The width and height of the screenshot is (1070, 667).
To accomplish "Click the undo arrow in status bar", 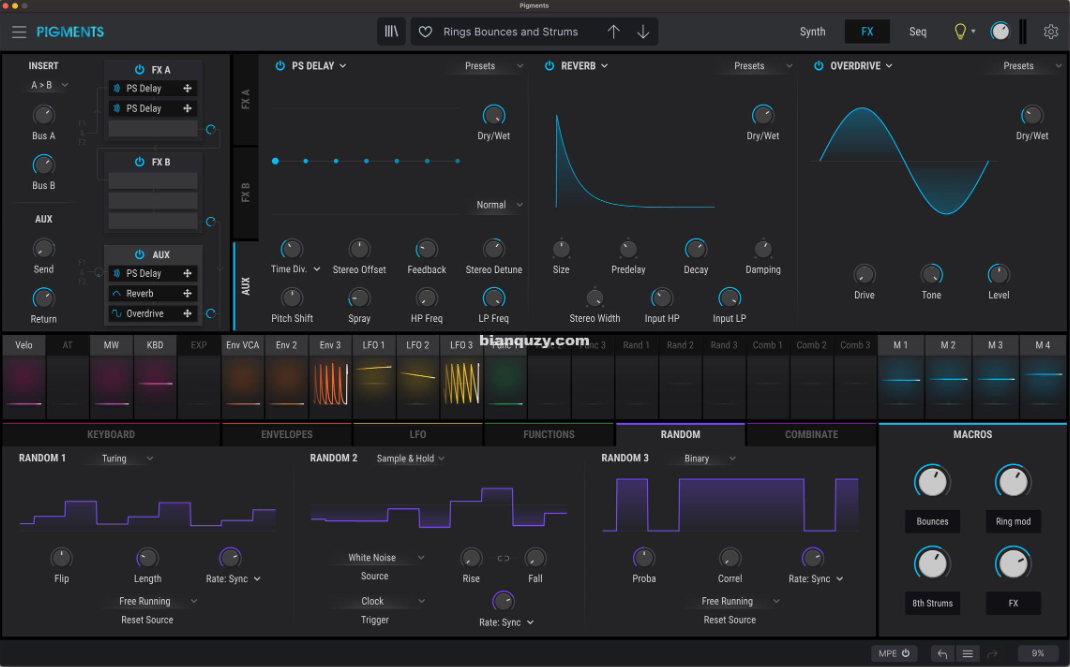I will 942,653.
